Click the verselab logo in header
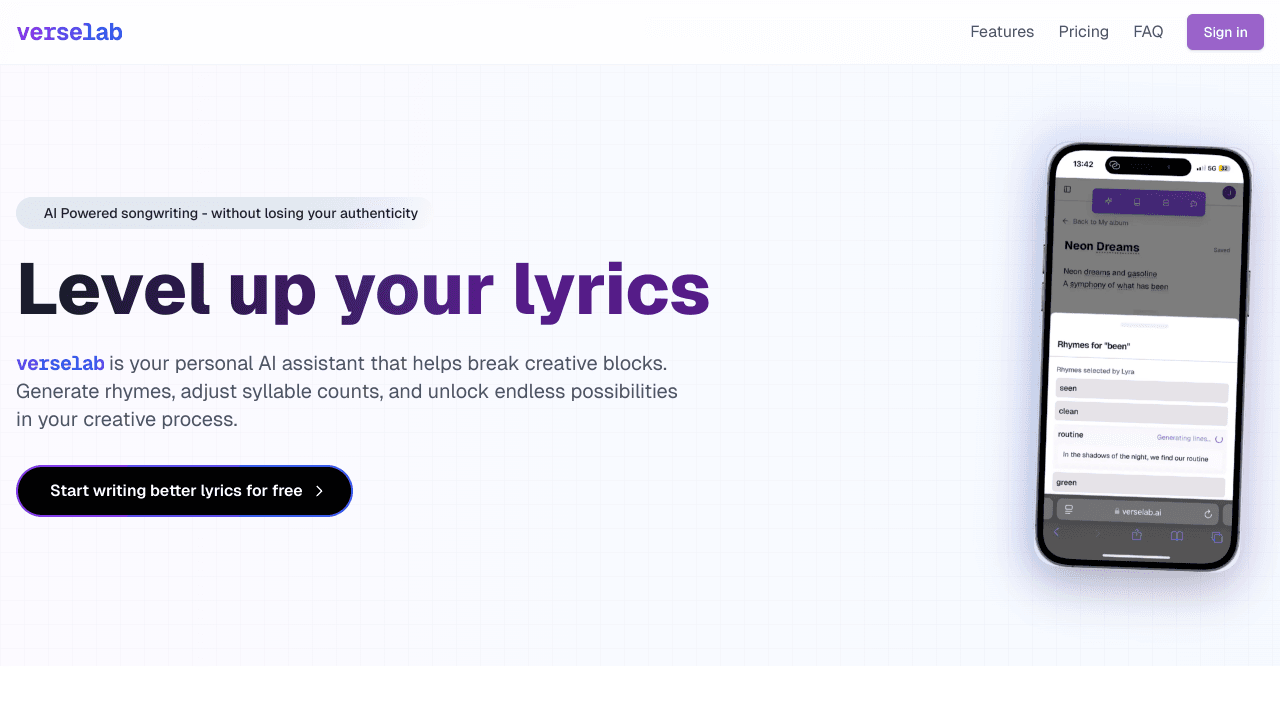Viewport: 1280px width, 720px height. pos(69,32)
